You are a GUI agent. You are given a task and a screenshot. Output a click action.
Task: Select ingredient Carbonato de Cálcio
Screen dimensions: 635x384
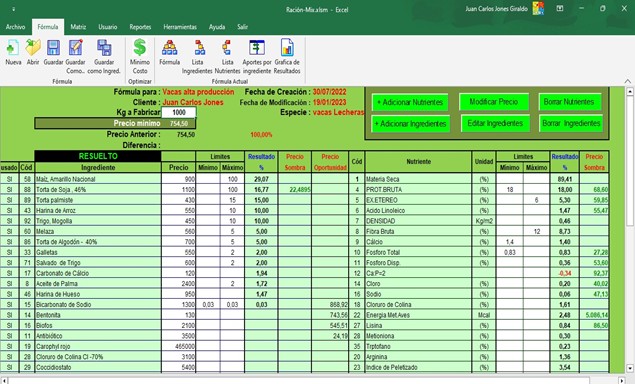[x=98, y=273]
